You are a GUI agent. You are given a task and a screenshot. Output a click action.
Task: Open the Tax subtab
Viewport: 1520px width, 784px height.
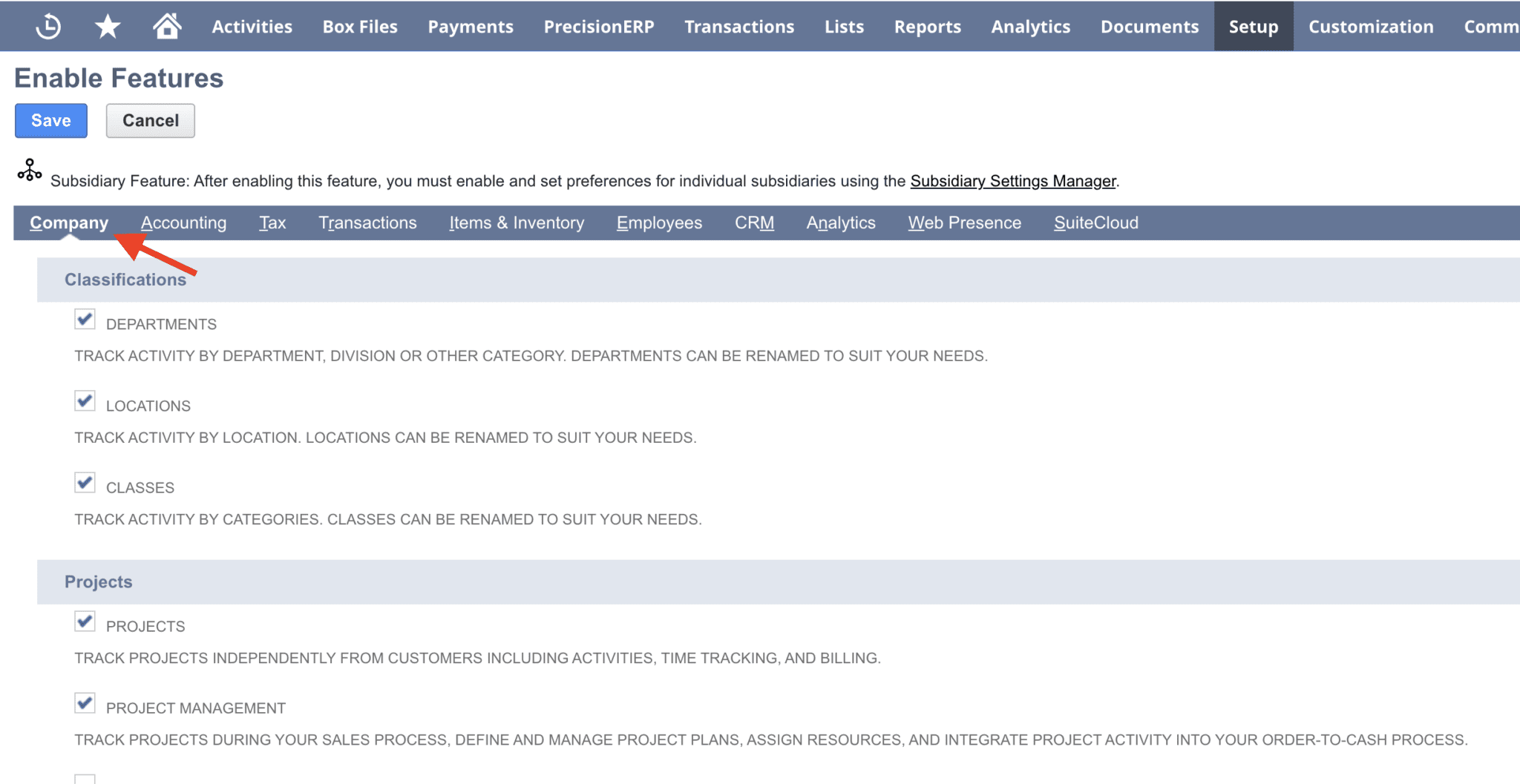pyautogui.click(x=272, y=223)
